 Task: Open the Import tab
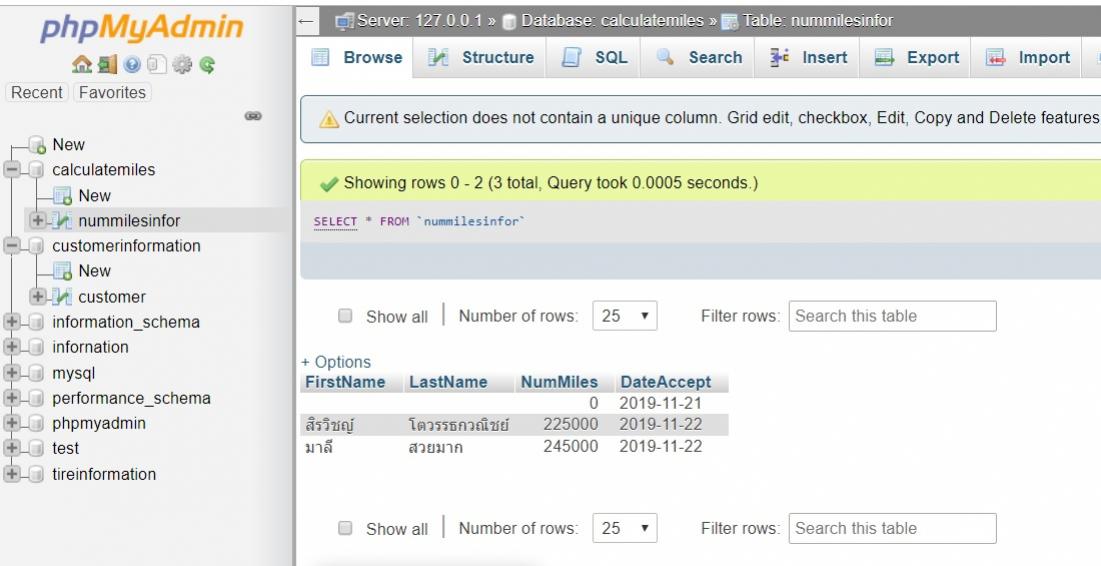(1028, 58)
